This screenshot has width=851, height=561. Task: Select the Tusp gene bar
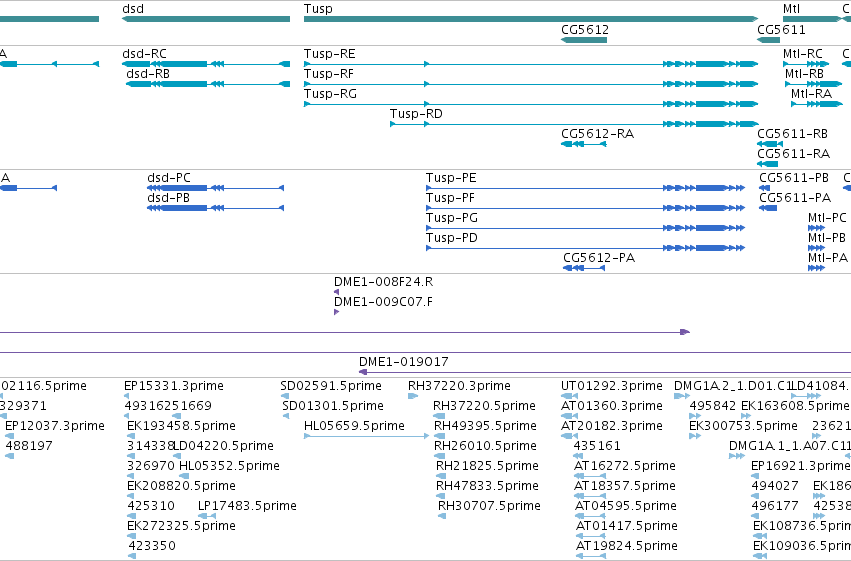(531, 19)
